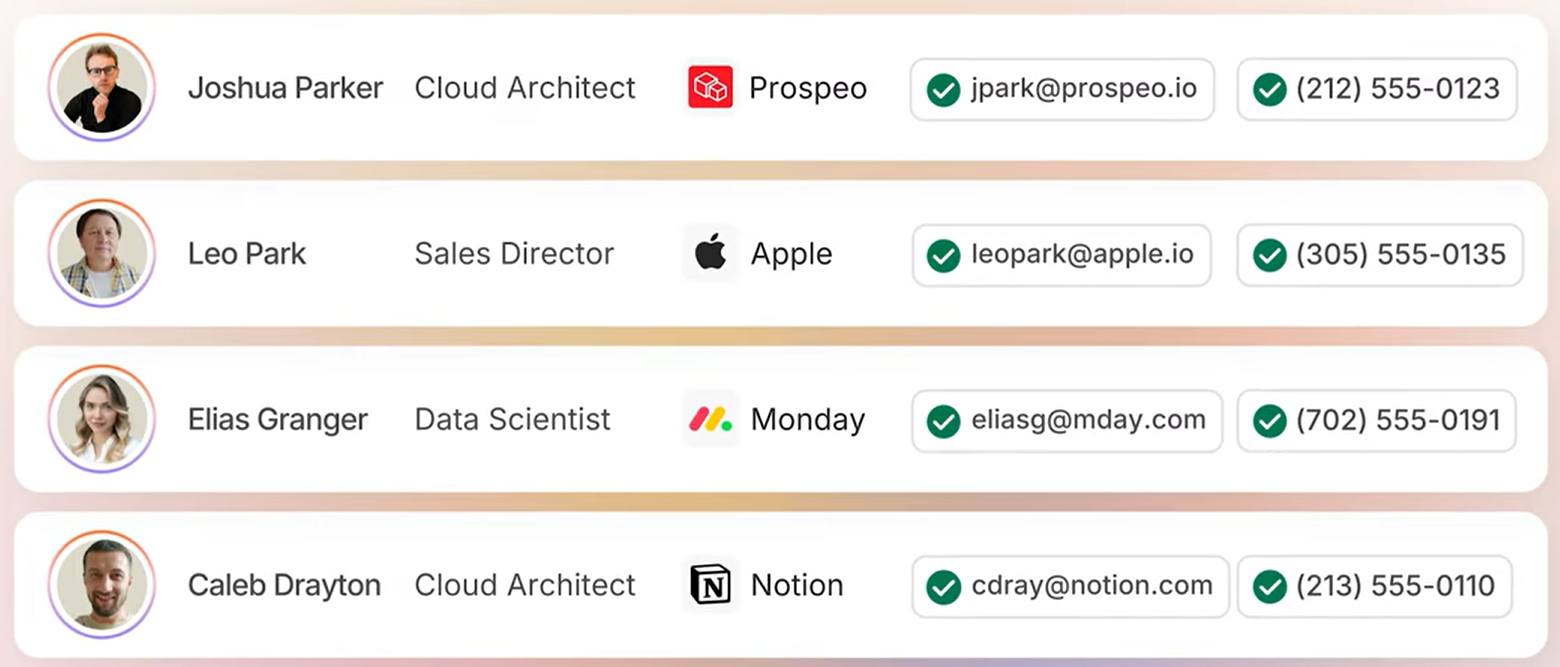Image resolution: width=1560 pixels, height=667 pixels.
Task: Click green checkmark beside (213) 555-0110
Action: click(x=1269, y=587)
